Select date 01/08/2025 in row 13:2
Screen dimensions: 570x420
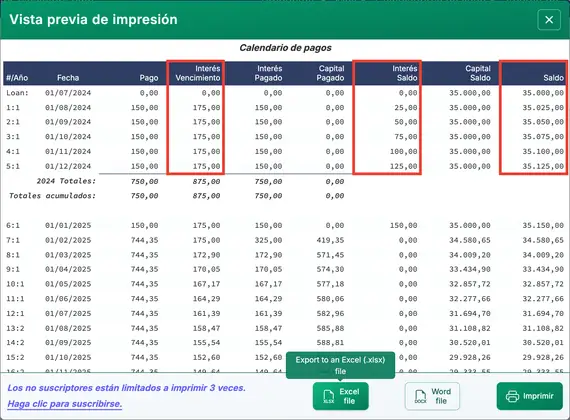(x=68, y=328)
